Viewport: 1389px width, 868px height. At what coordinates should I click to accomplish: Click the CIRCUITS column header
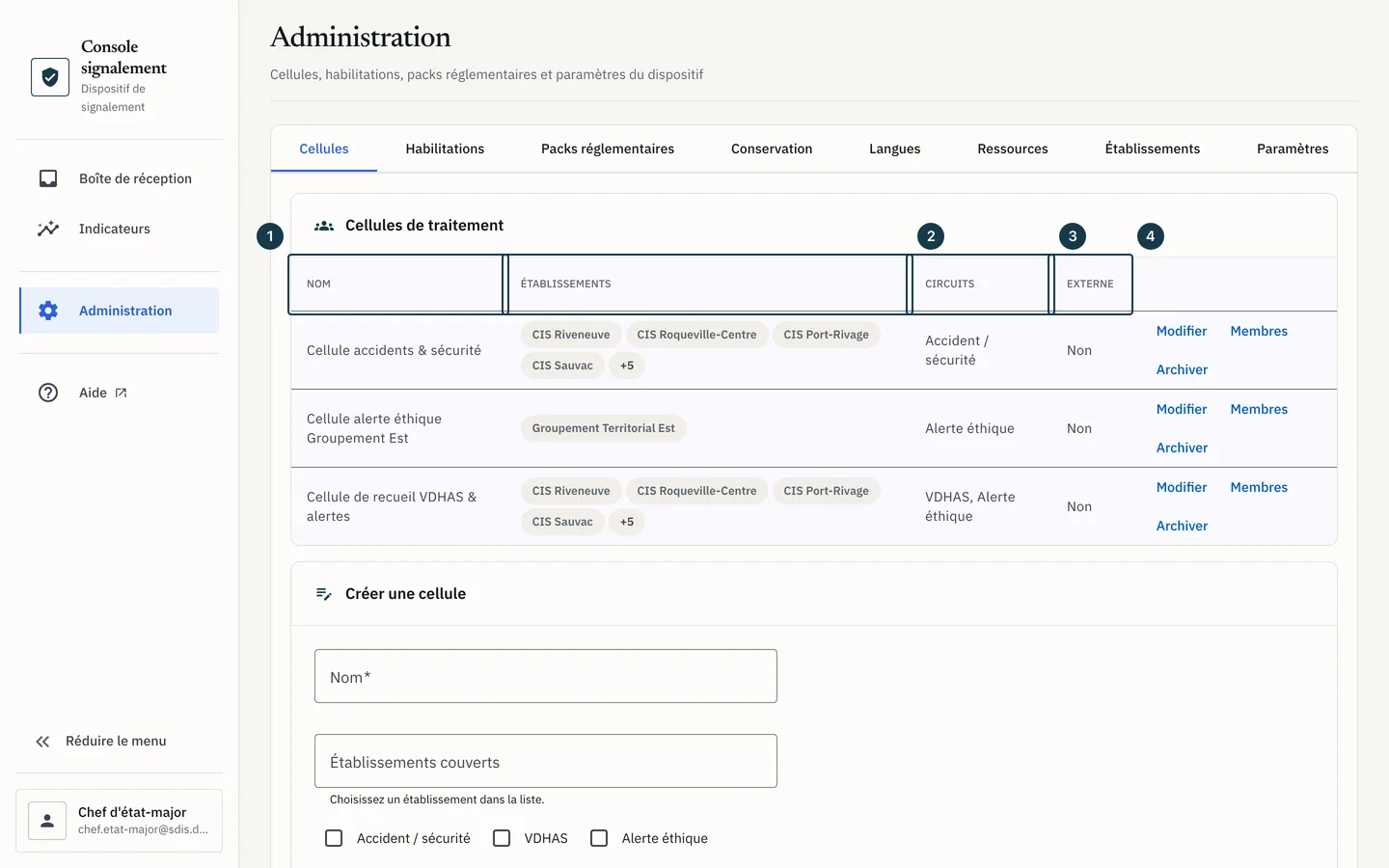[980, 284]
